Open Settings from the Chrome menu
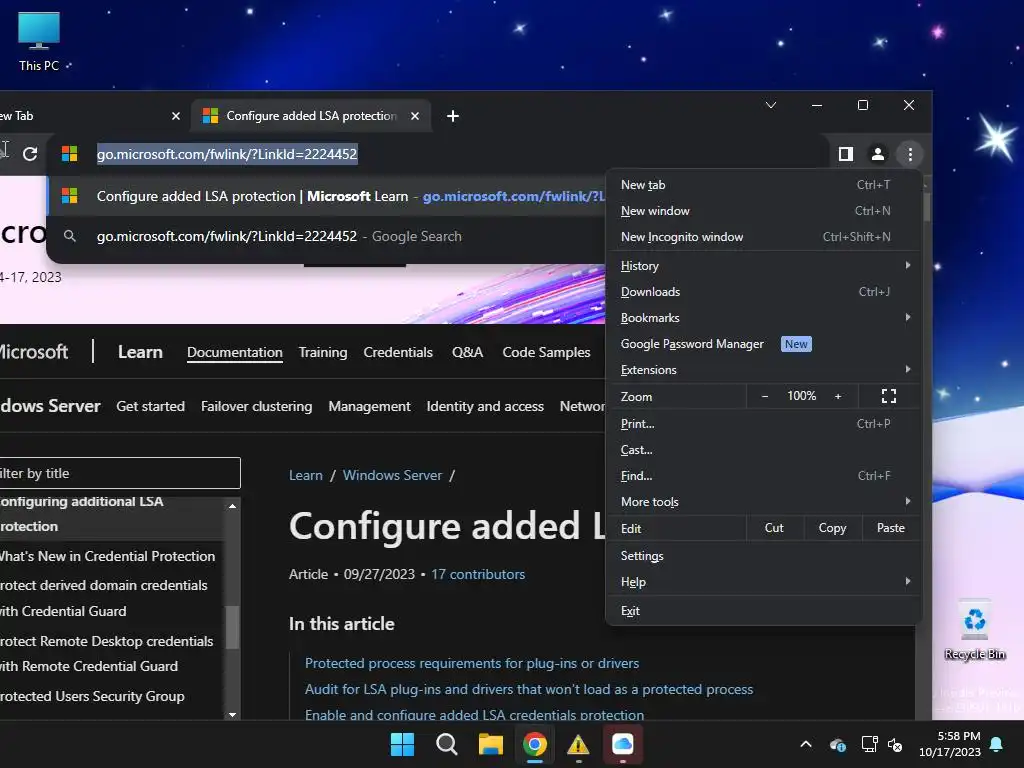The image size is (1024, 768). pos(763,556)
